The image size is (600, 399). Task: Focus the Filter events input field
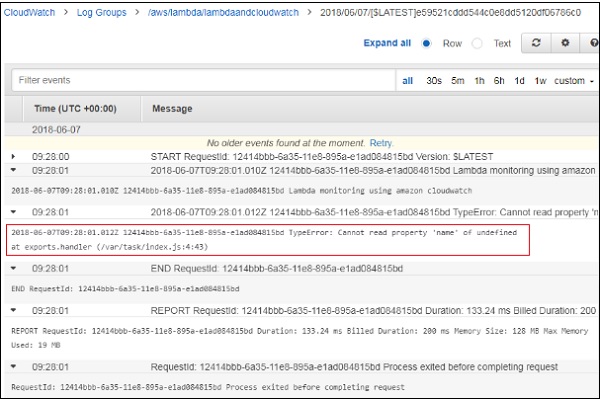tap(204, 80)
